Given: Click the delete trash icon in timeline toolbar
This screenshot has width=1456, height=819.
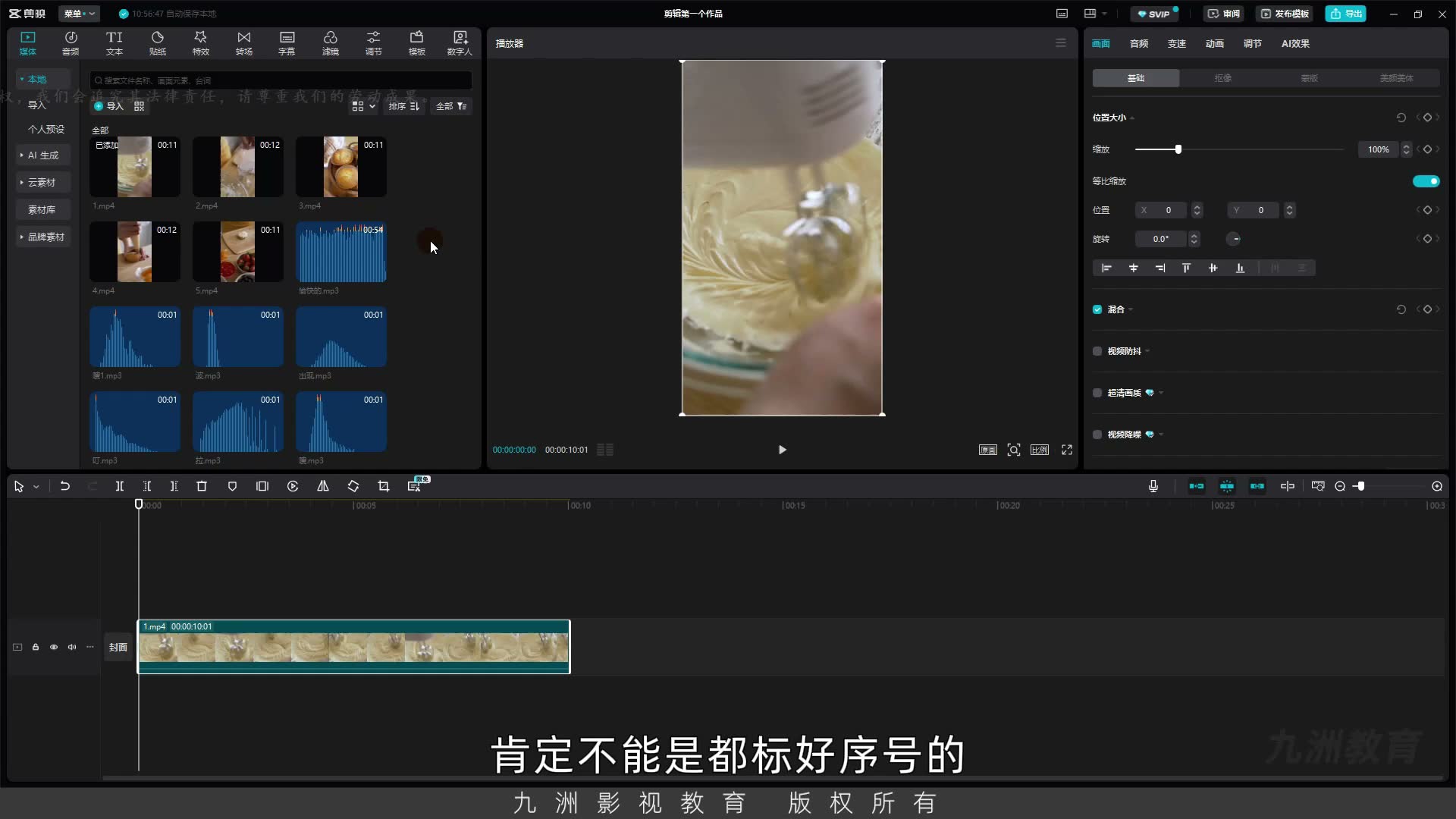Looking at the screenshot, I should coord(202,486).
